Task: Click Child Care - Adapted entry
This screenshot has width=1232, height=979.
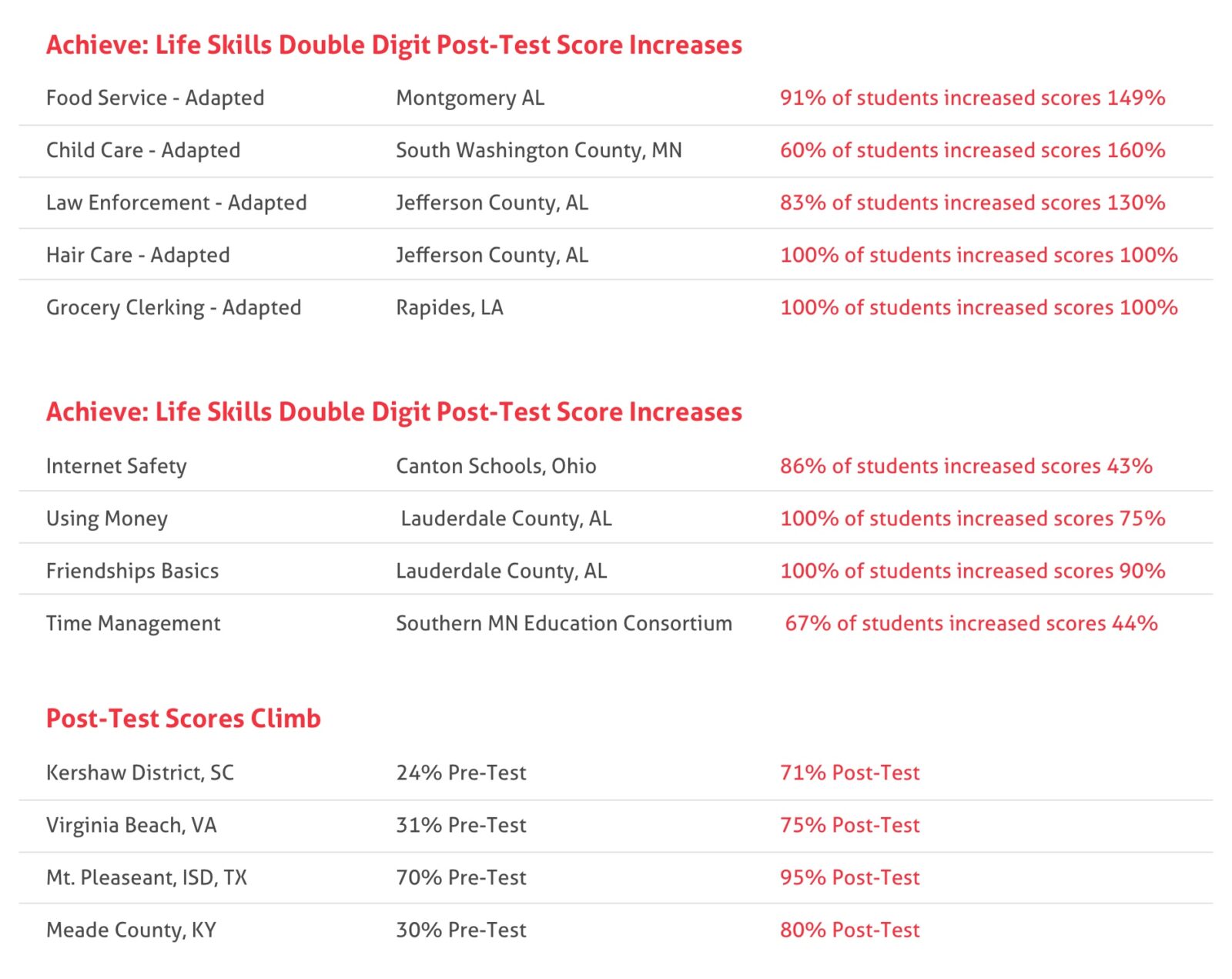Action: pos(143,150)
